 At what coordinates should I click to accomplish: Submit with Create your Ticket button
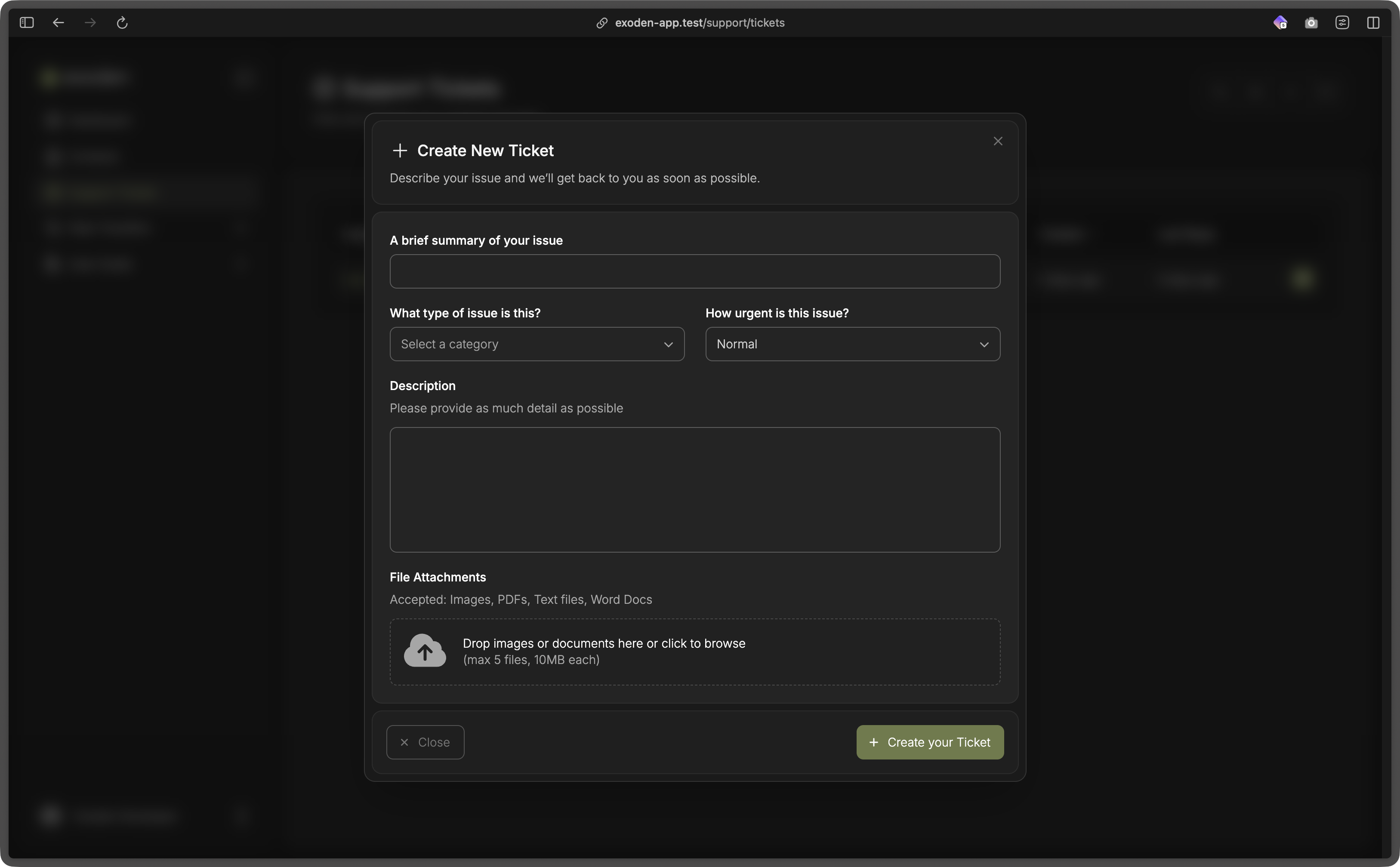point(929,742)
